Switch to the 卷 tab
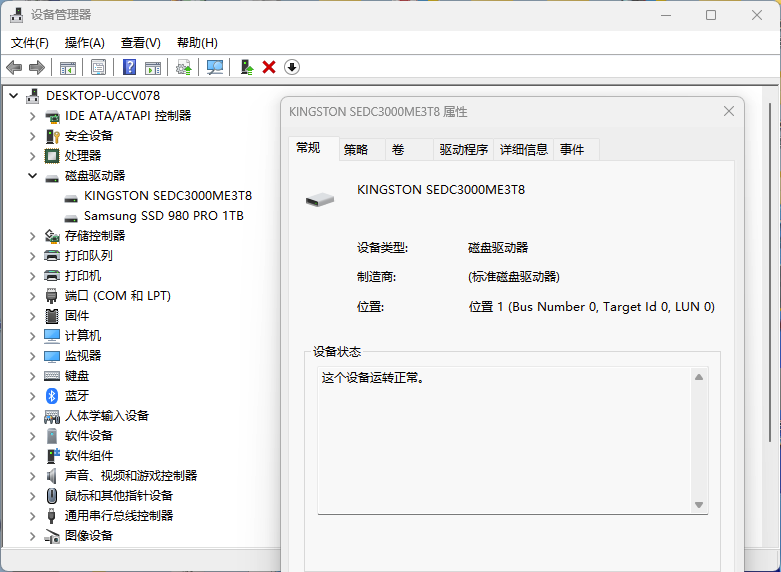 pyautogui.click(x=409, y=149)
